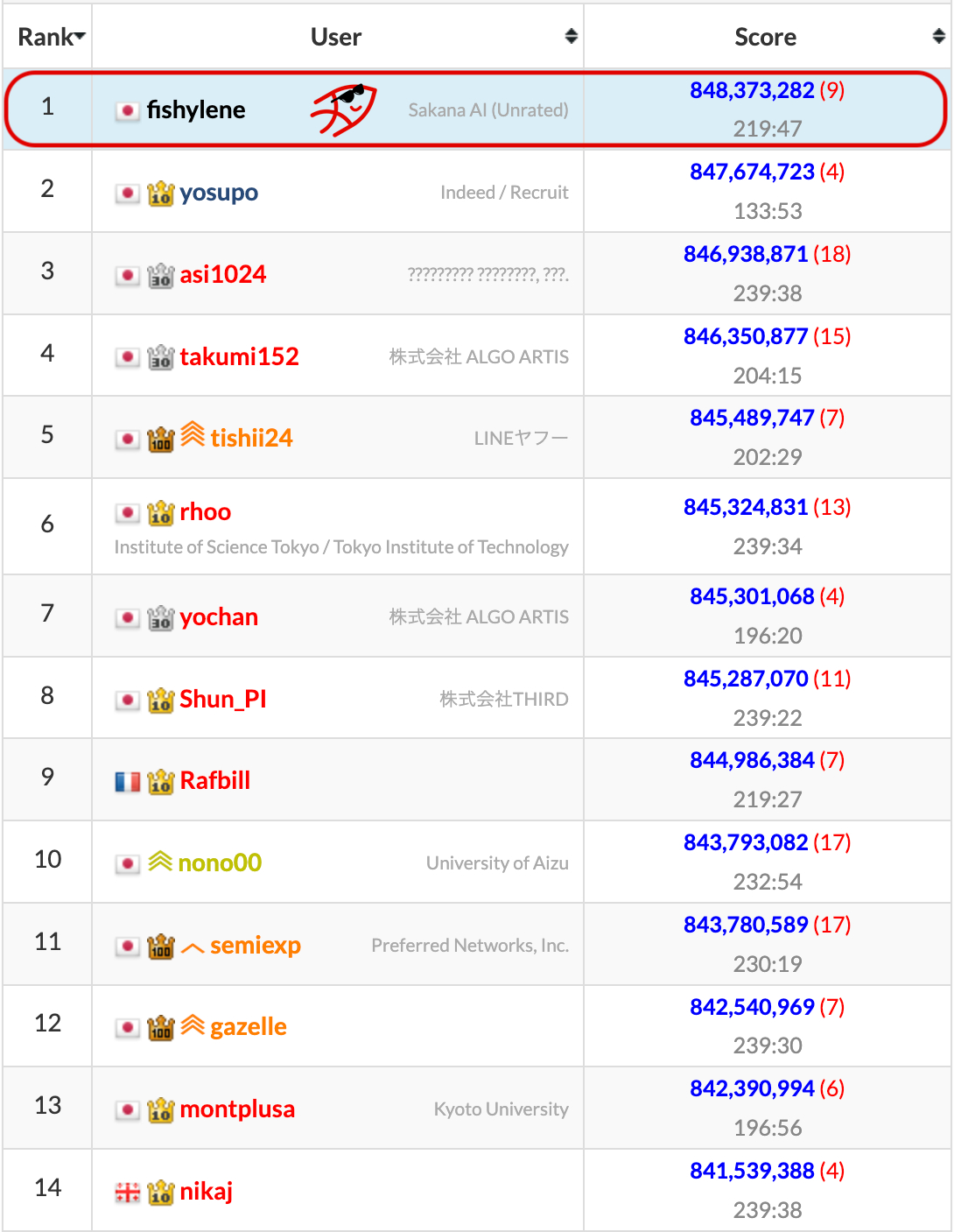
Task: Click Shun_PI's score 845,287,070
Action: click(746, 679)
